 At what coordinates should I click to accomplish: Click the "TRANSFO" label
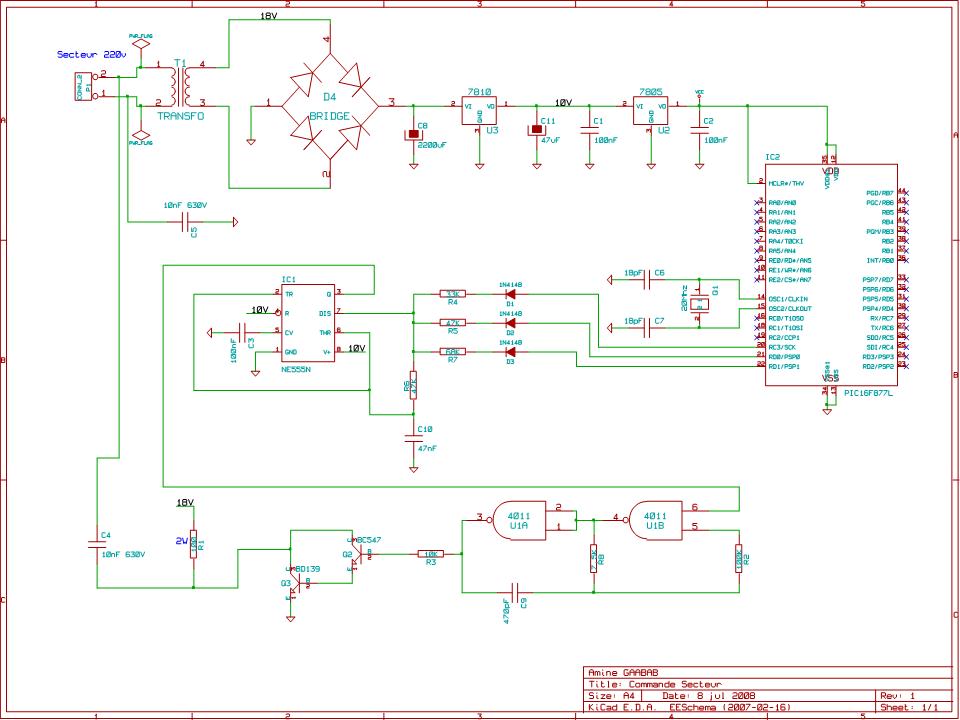[x=181, y=116]
